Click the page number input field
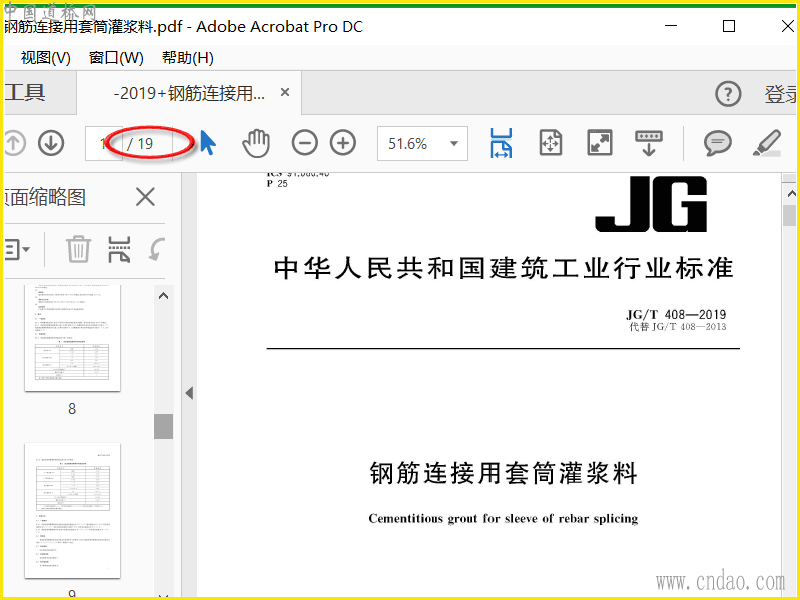The image size is (800, 600). click(104, 143)
